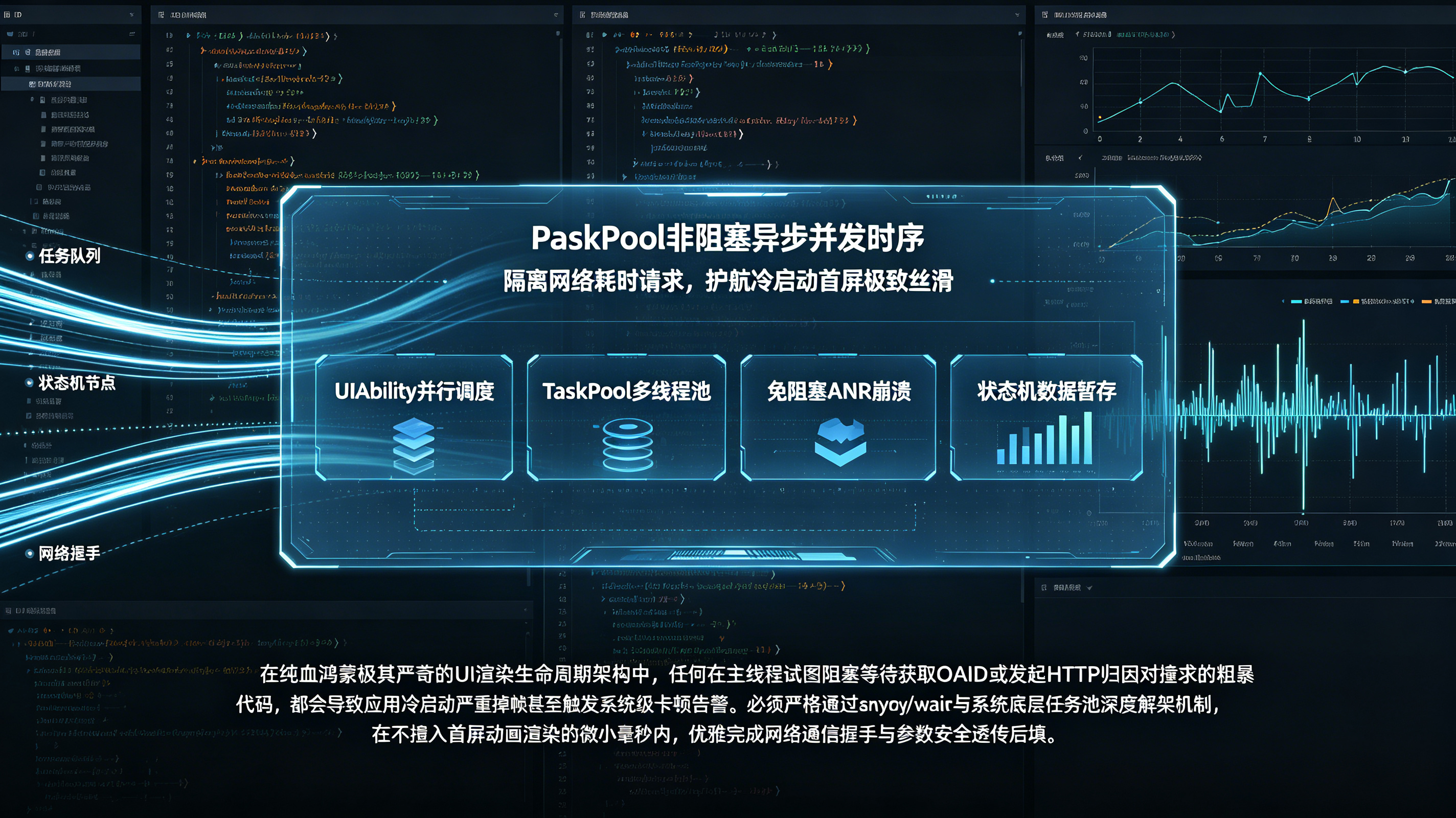Click the stacked layers icon under UIAbility并行调度
Screen dimensions: 1456x818
pyautogui.click(x=414, y=445)
